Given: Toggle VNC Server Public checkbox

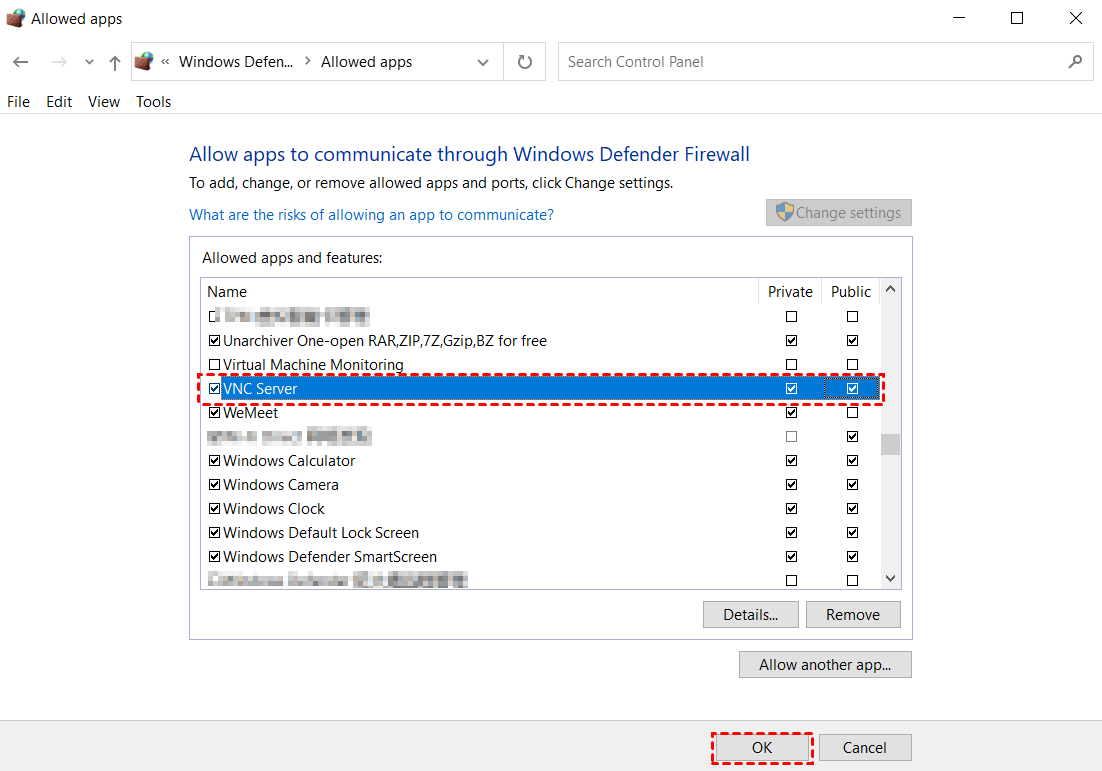Looking at the screenshot, I should click(x=853, y=389).
